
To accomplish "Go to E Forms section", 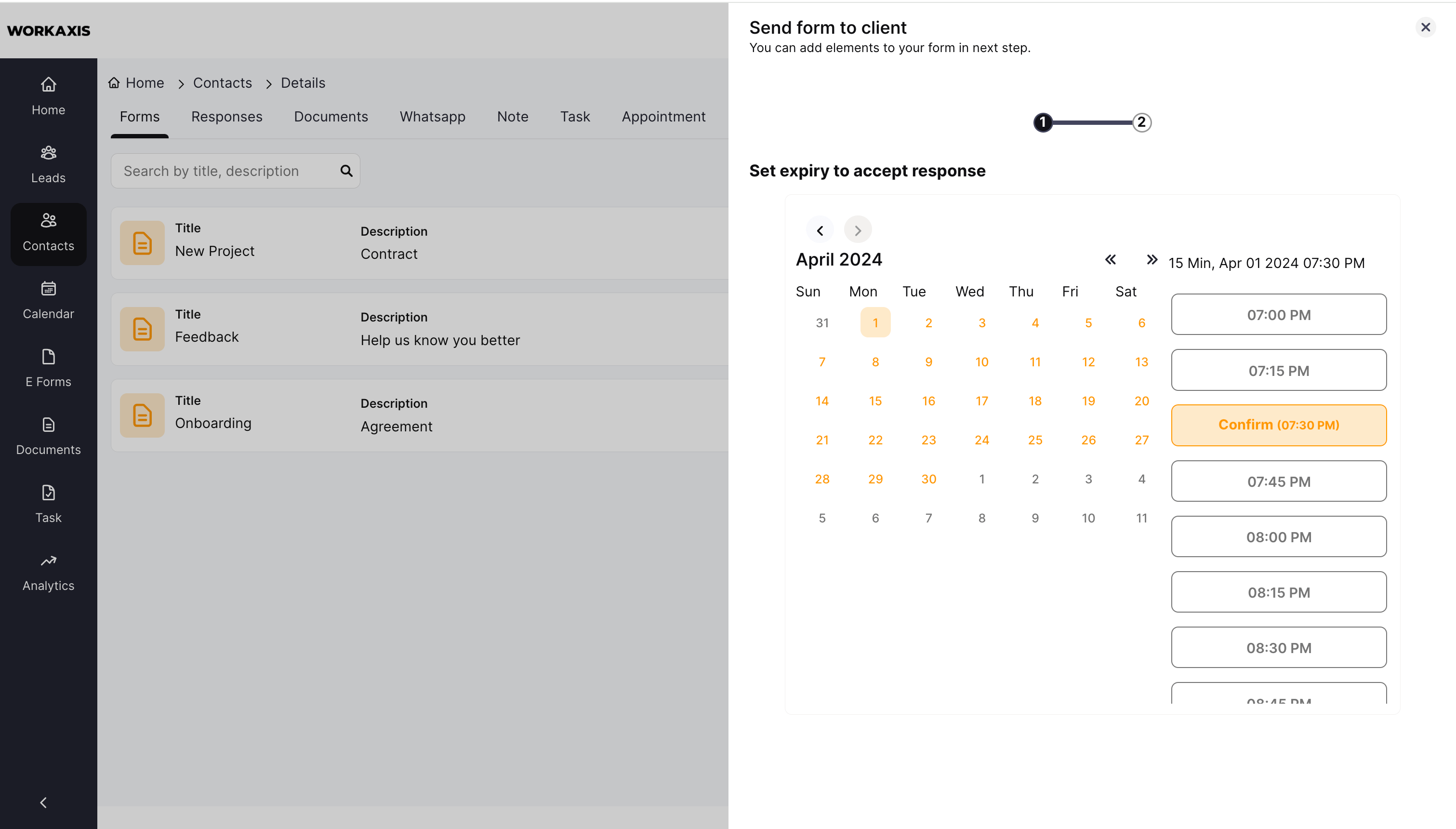I will click(48, 368).
